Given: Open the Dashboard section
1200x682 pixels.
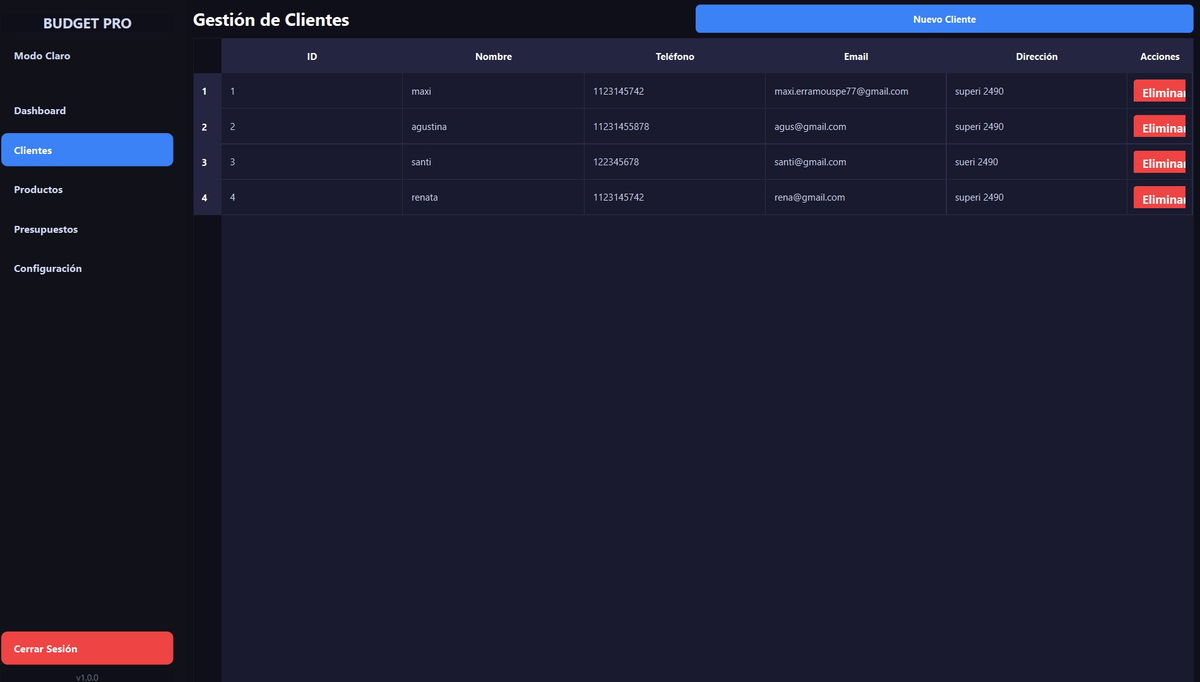Looking at the screenshot, I should tap(40, 111).
